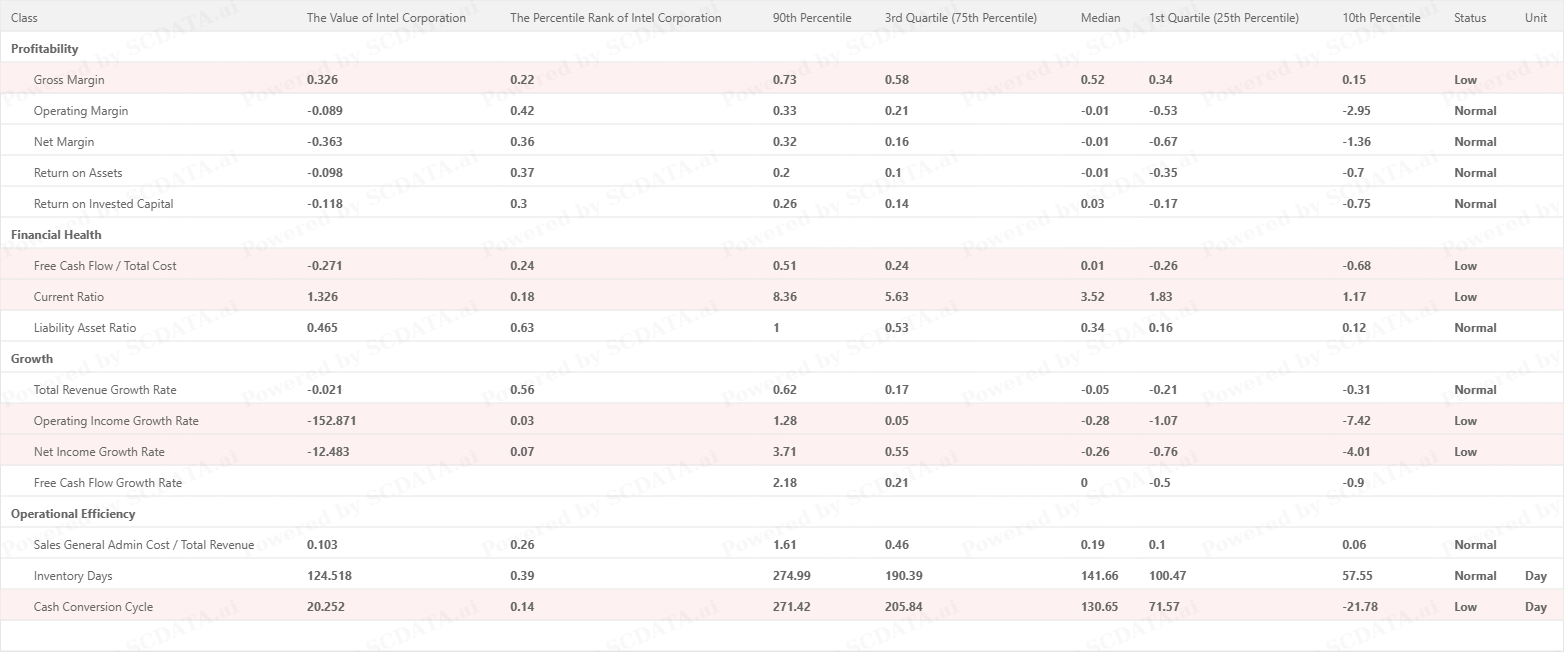The height and width of the screenshot is (652, 1564).
Task: Click the Operating Income Growth Rate label
Action: coord(116,421)
